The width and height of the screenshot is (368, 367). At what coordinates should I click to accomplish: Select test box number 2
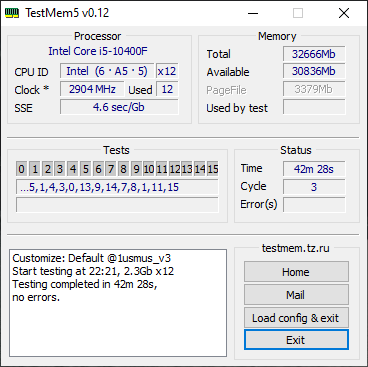click(47, 169)
